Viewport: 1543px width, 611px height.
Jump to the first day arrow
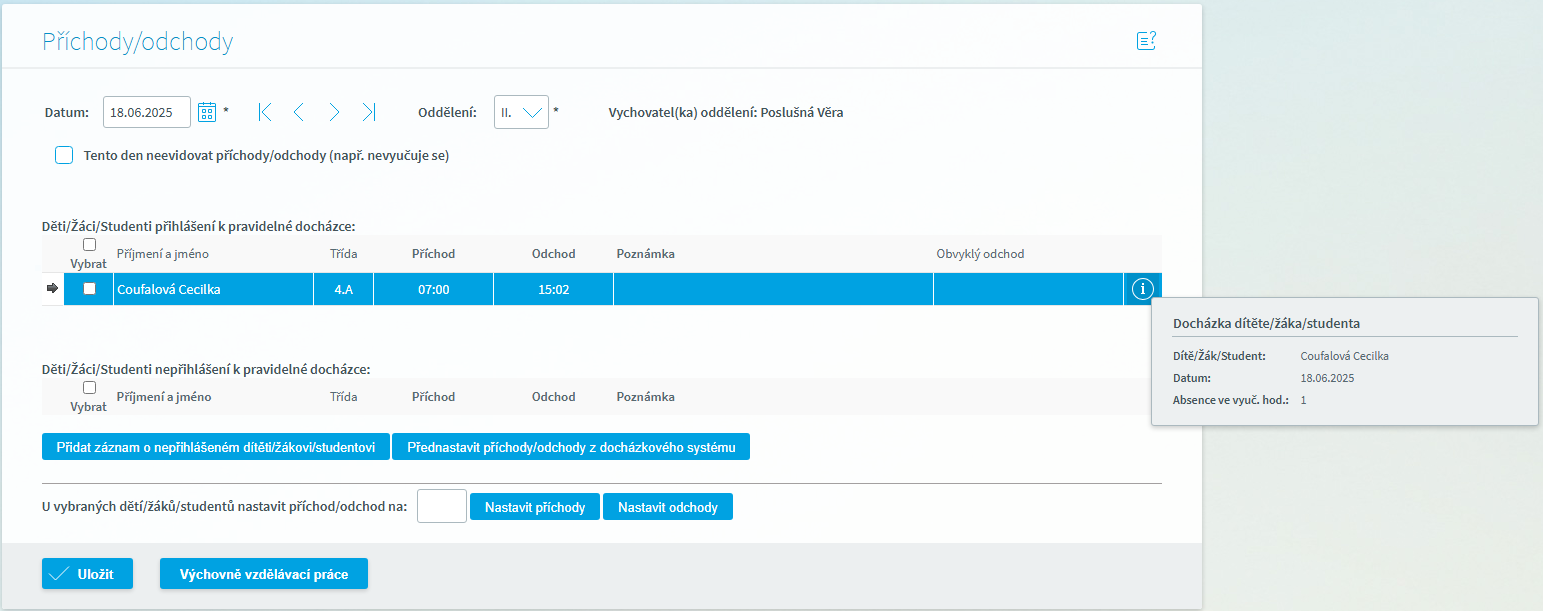264,112
